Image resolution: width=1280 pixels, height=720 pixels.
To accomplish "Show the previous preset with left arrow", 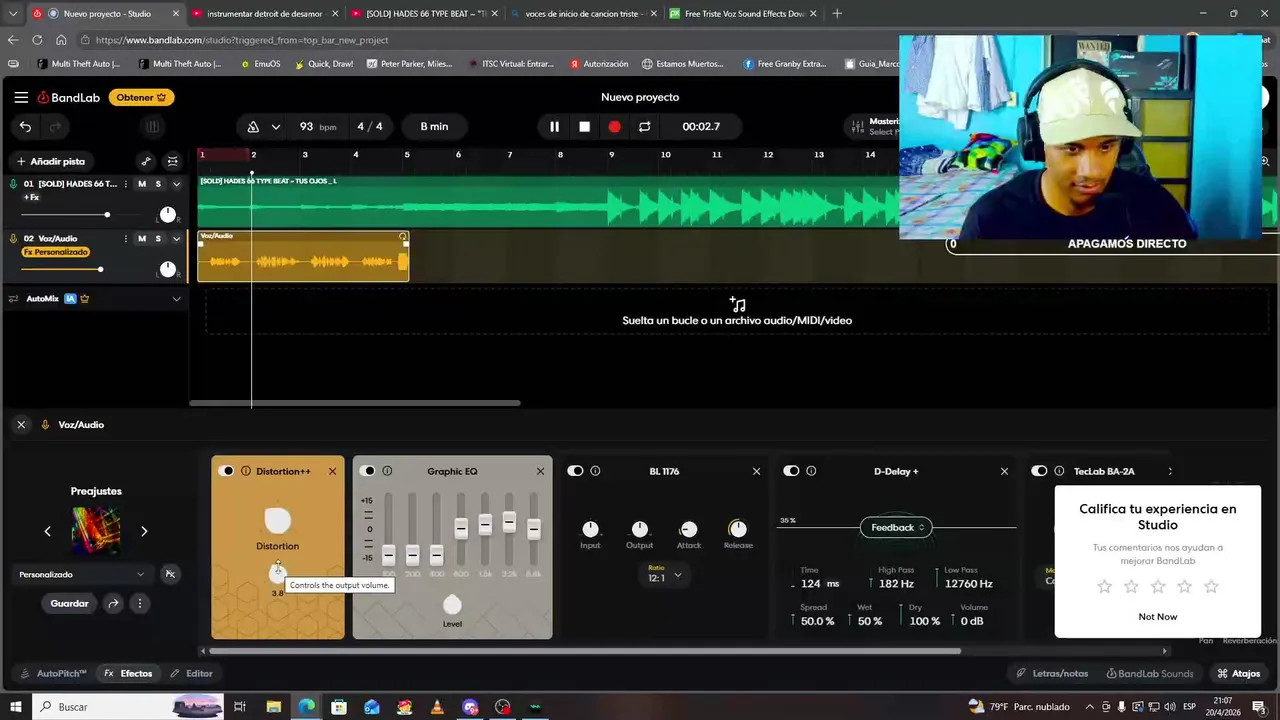I will (47, 531).
